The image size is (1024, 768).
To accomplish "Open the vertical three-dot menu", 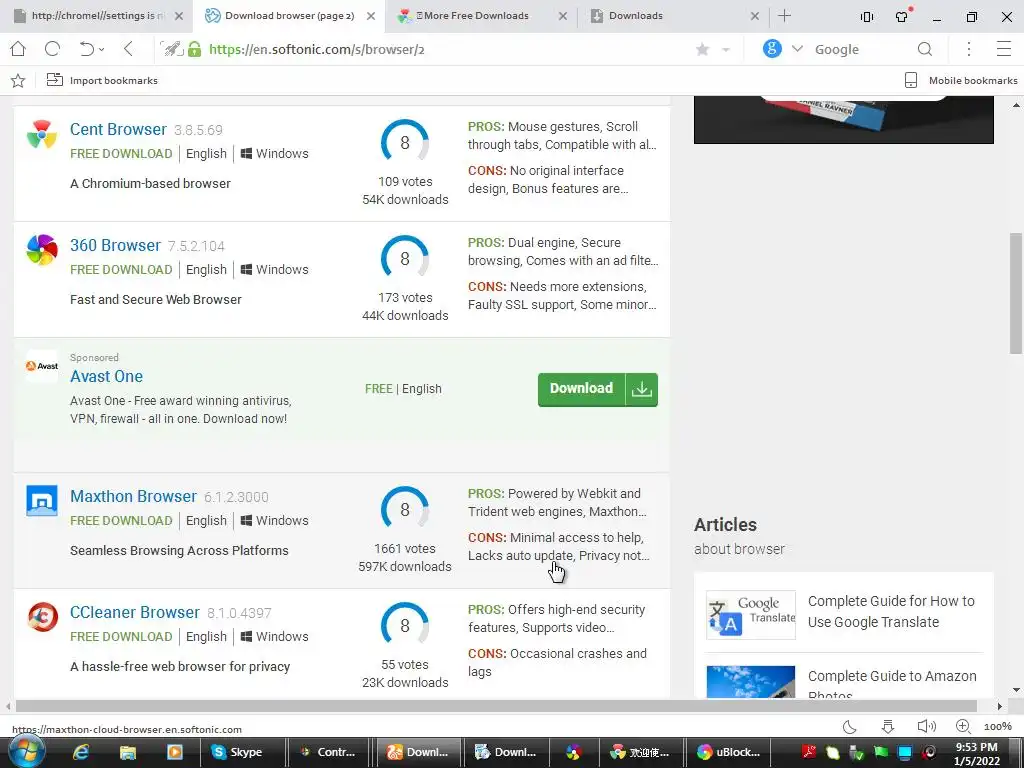I will tap(969, 49).
